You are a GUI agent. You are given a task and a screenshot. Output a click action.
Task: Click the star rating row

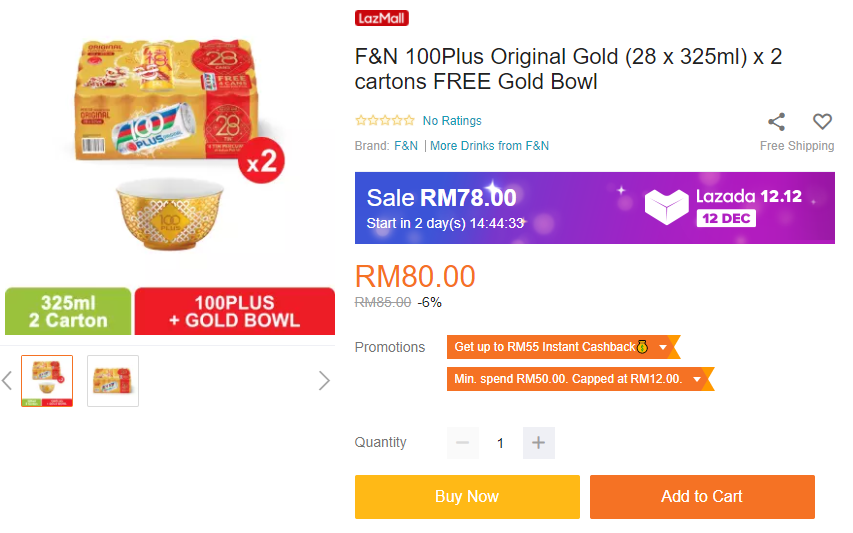[385, 121]
